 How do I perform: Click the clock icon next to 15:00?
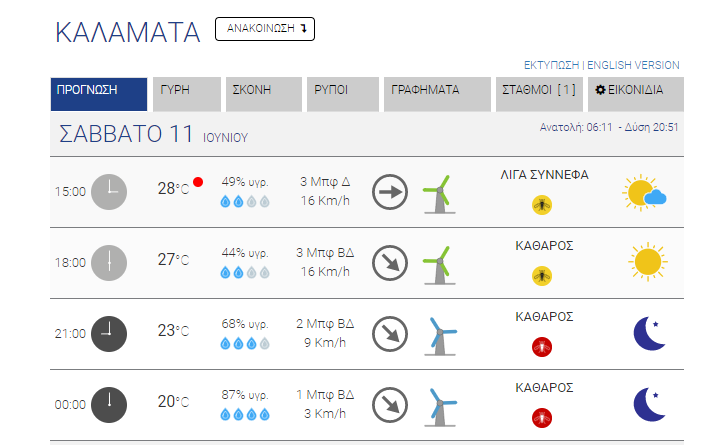(x=109, y=192)
